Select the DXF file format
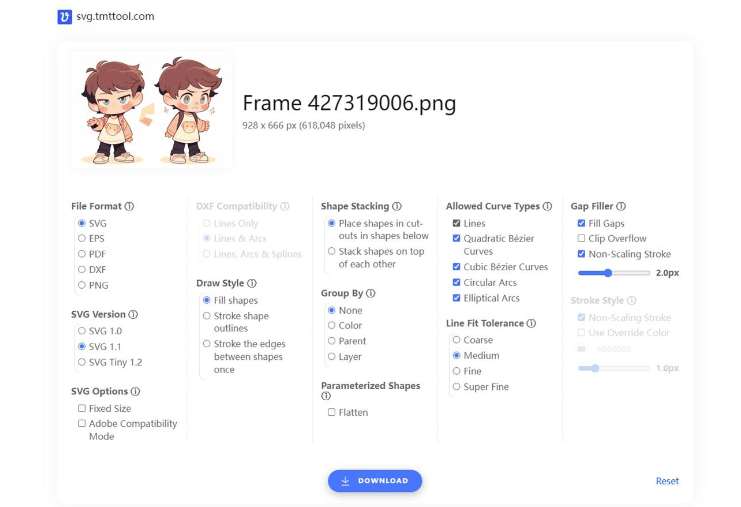The height and width of the screenshot is (507, 741). point(82,270)
